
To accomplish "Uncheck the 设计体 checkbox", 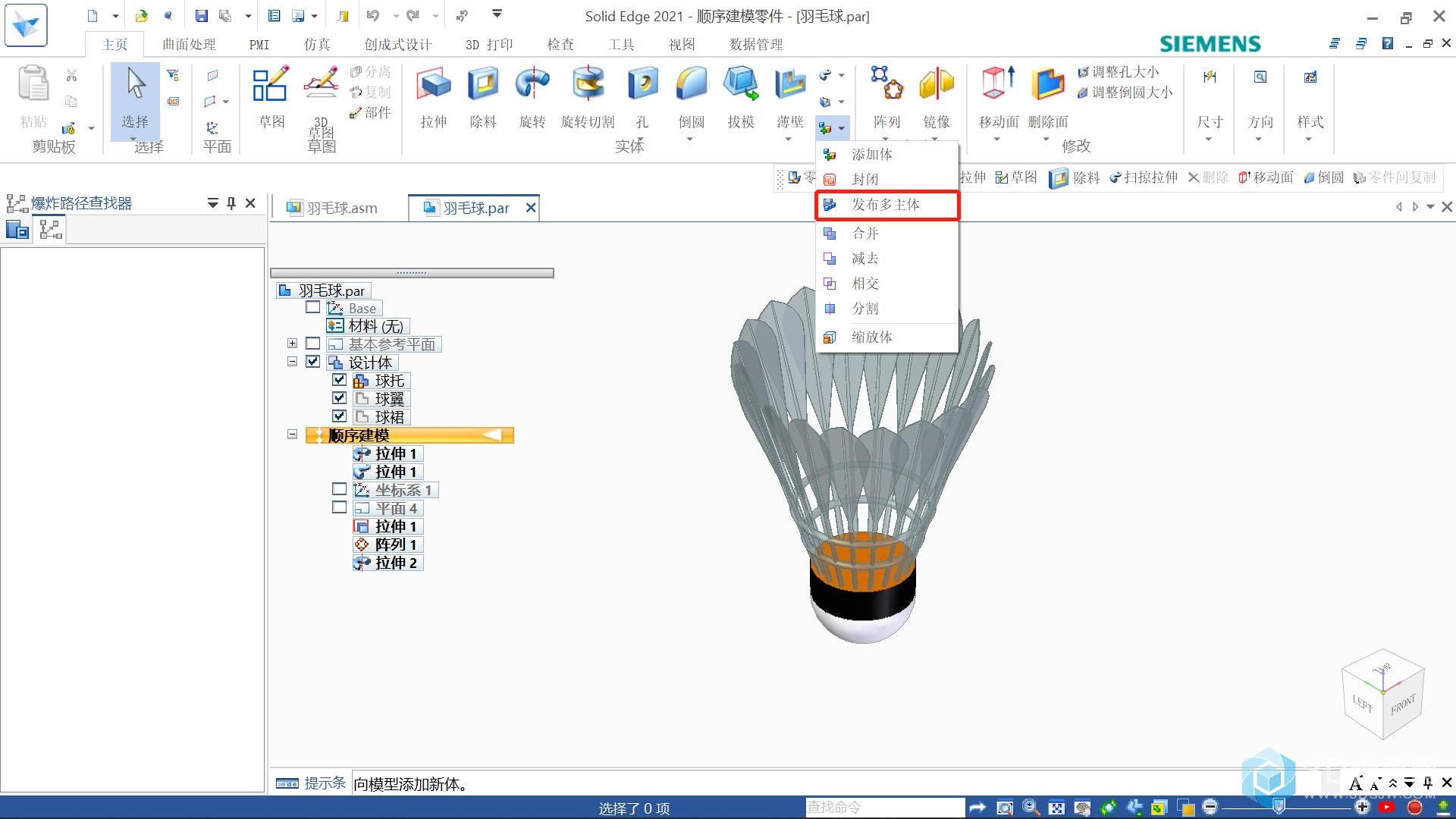I will click(x=312, y=362).
